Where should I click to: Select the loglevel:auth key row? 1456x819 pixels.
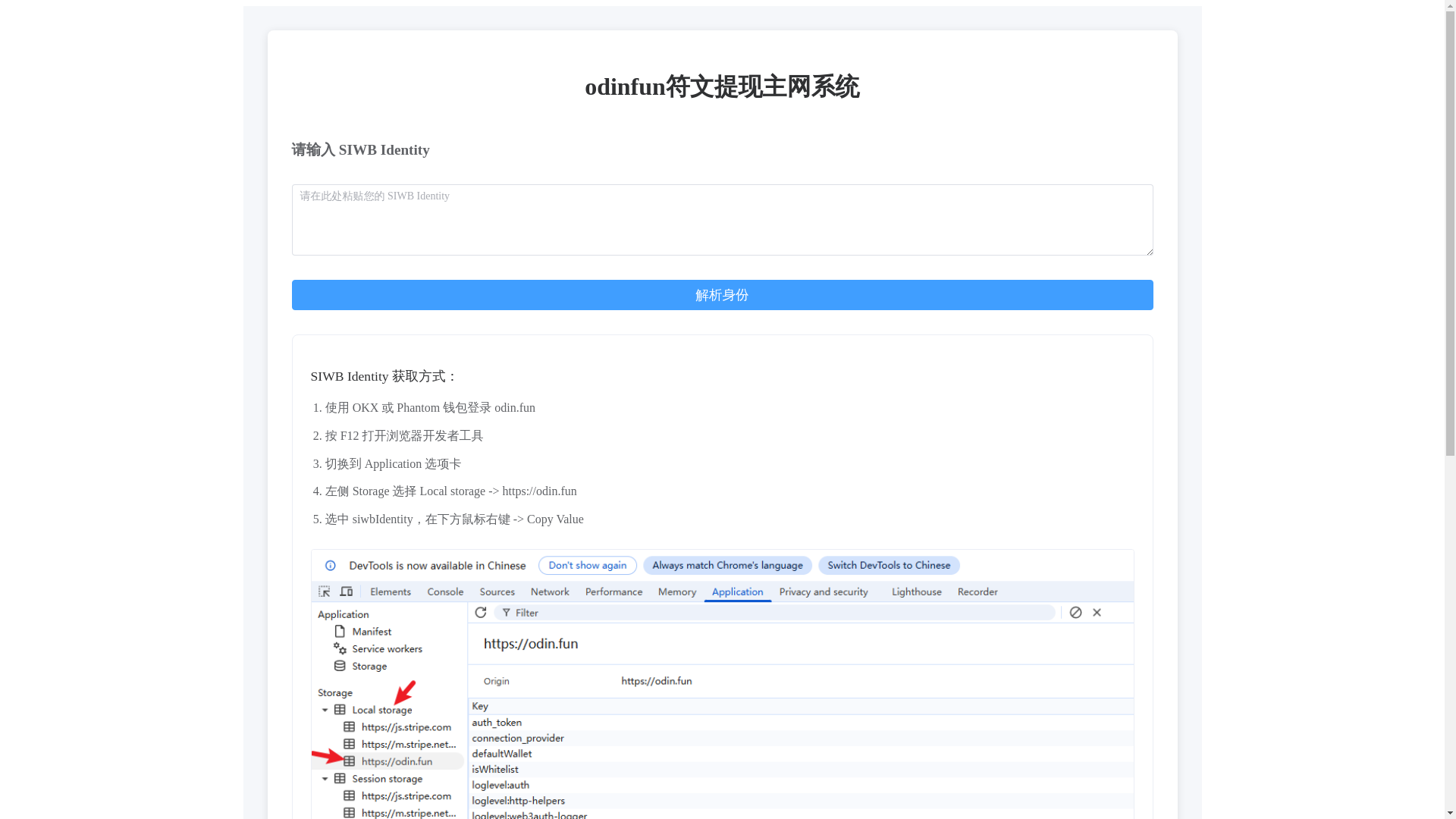click(801, 786)
